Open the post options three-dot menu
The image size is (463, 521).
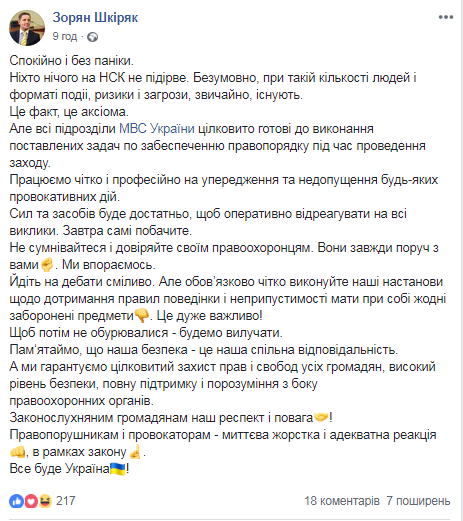pyautogui.click(x=446, y=17)
